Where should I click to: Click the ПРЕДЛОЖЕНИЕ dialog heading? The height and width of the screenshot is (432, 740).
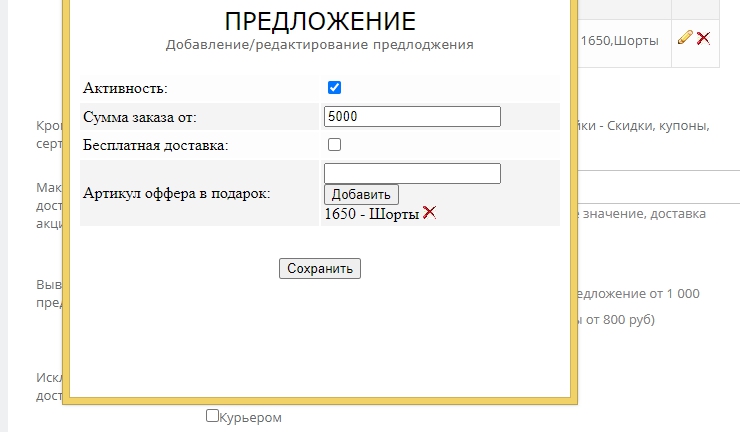[x=319, y=22]
